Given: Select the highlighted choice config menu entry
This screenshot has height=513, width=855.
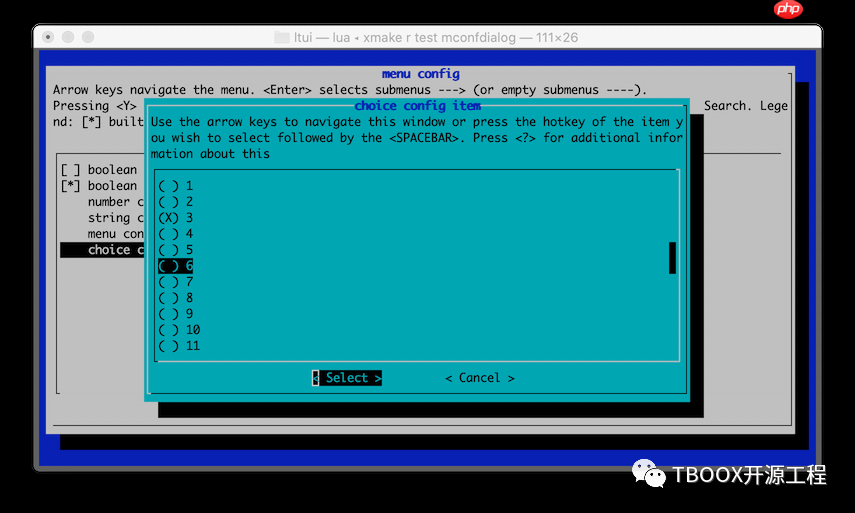Looking at the screenshot, I should 102,250.
